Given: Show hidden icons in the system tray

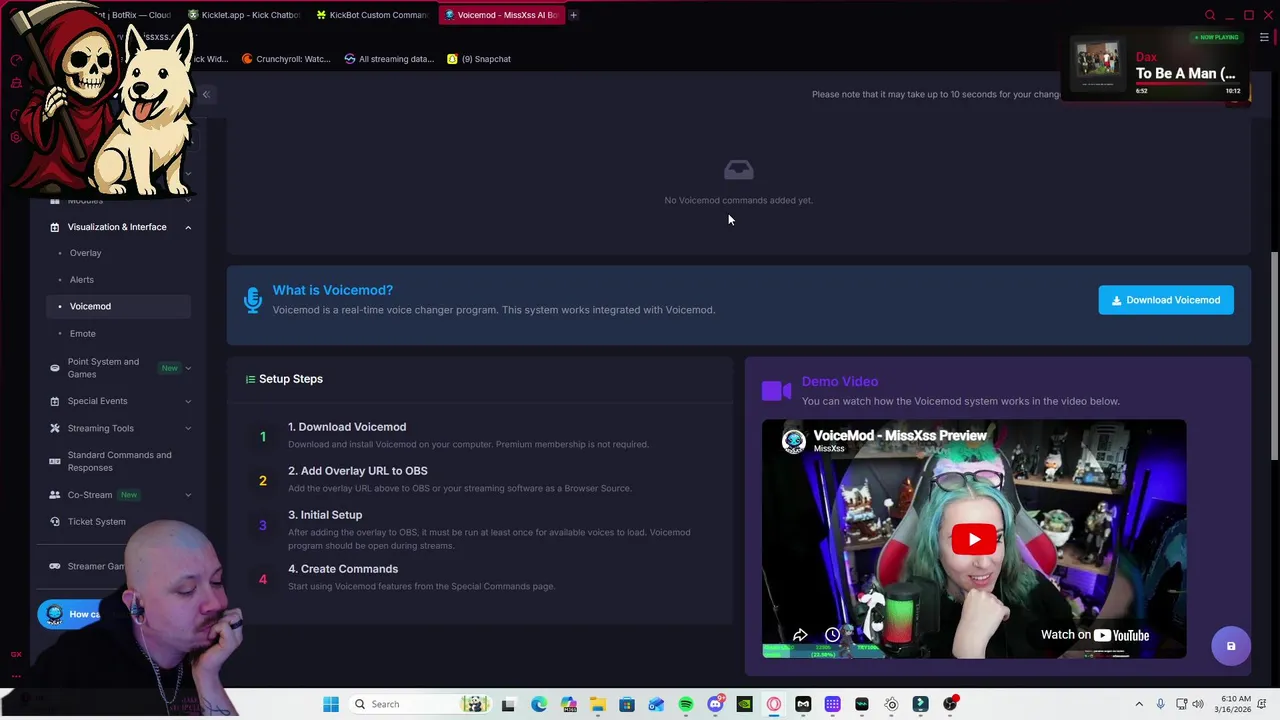Looking at the screenshot, I should [1139, 704].
